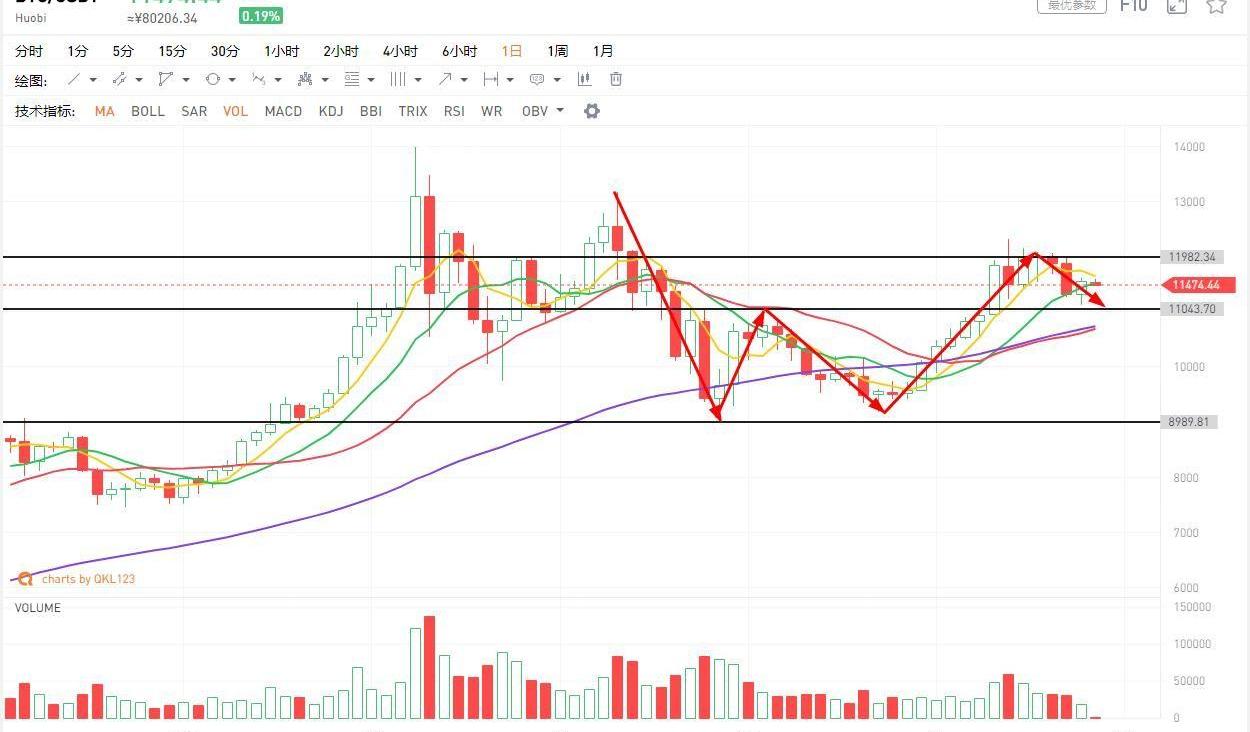Choose the polygon shape drawing tool
The height and width of the screenshot is (732, 1250).
point(165,79)
